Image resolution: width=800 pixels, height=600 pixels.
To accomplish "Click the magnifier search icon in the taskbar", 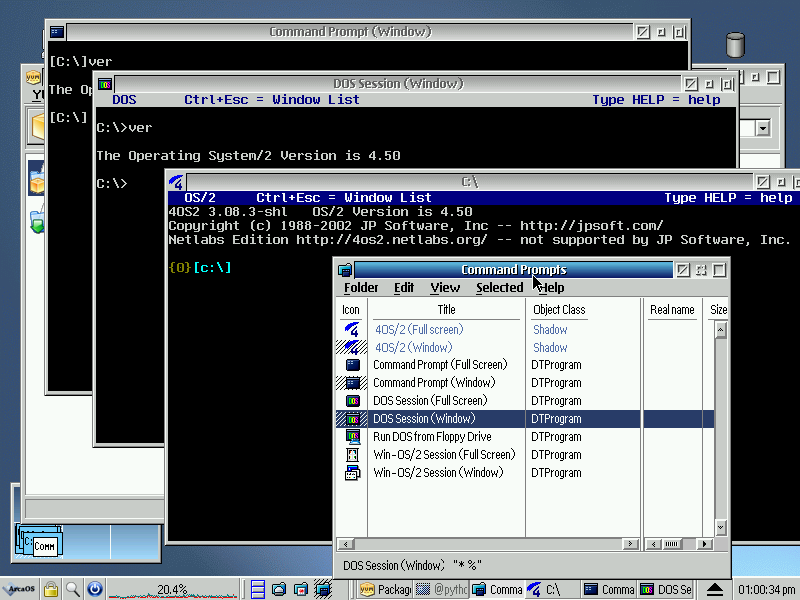I will coord(72,589).
